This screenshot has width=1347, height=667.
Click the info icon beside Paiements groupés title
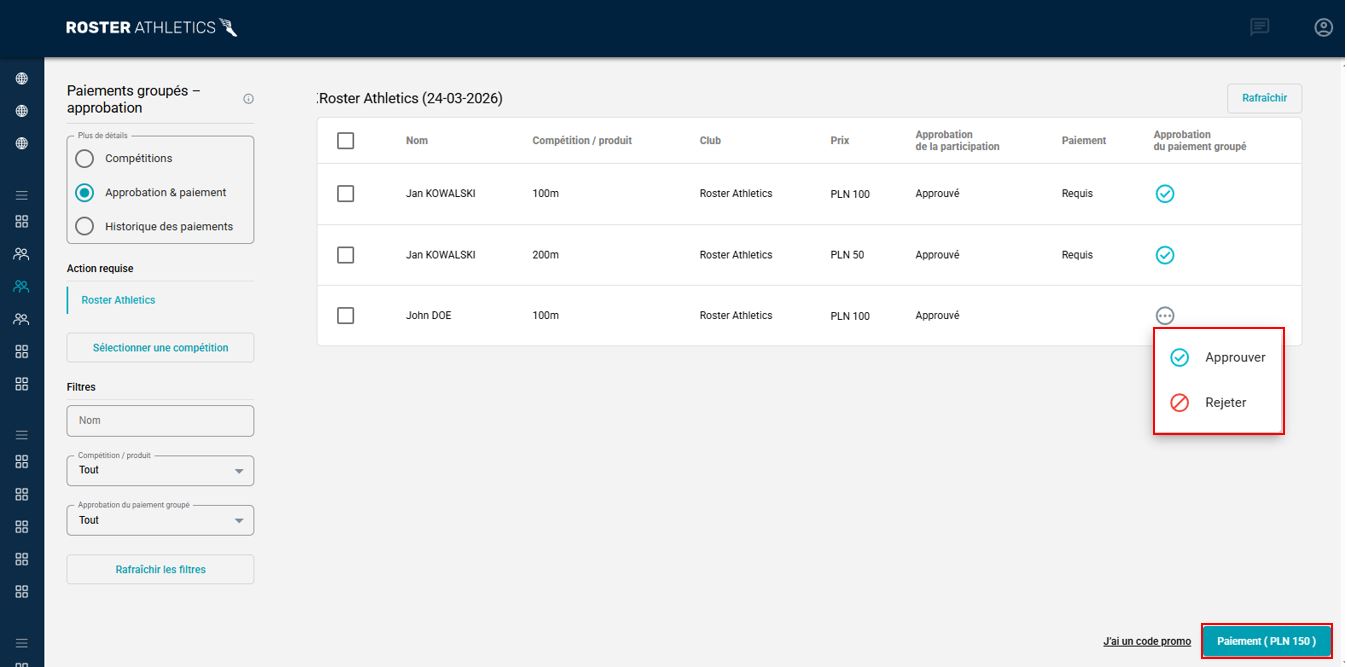[248, 99]
